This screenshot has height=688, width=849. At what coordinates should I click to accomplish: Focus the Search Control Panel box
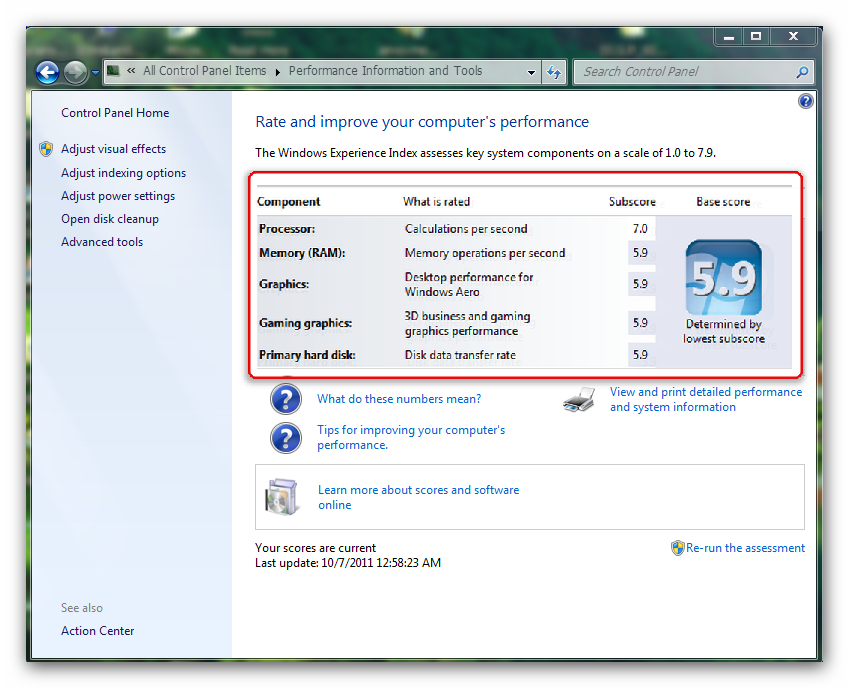click(693, 72)
